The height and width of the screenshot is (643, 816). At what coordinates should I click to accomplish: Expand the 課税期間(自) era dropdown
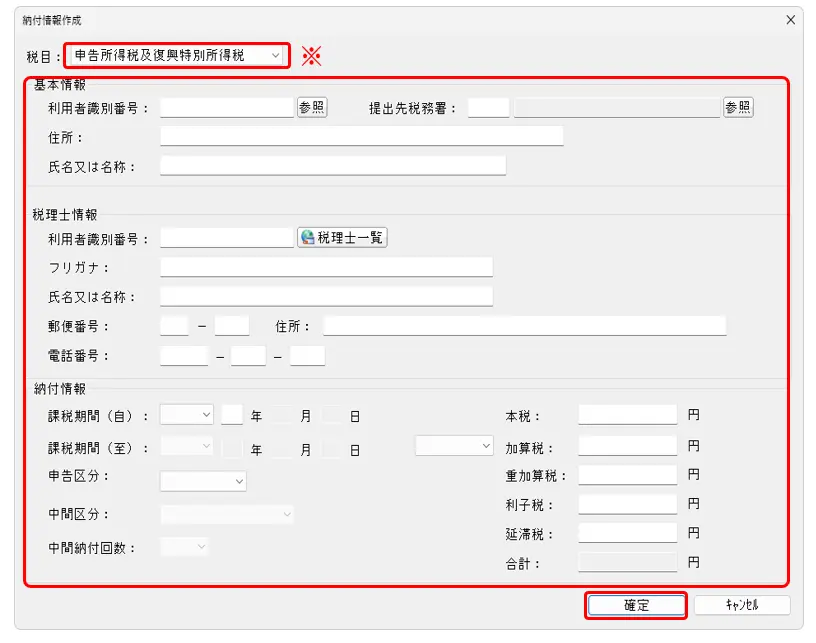187,414
